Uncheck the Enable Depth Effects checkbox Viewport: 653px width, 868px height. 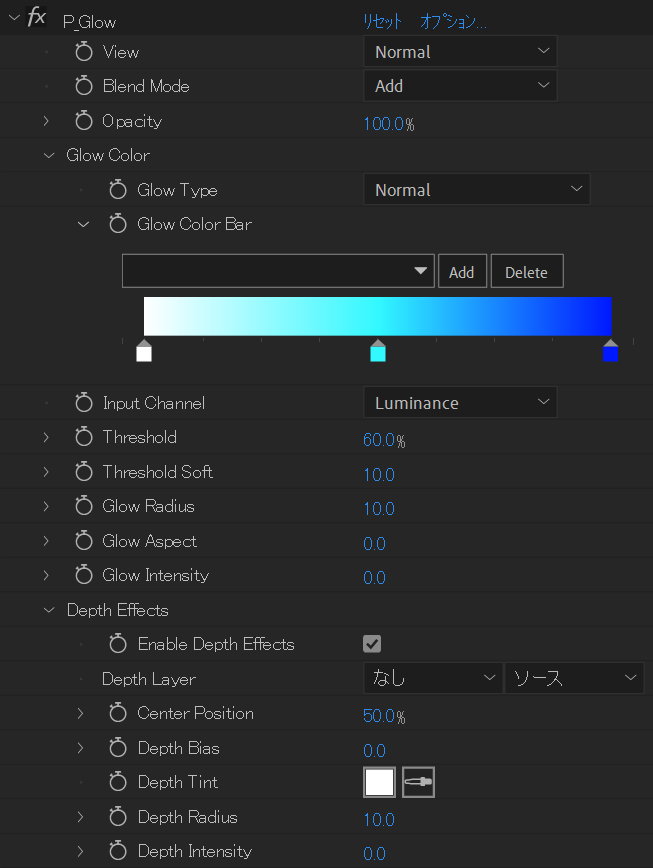[x=372, y=644]
